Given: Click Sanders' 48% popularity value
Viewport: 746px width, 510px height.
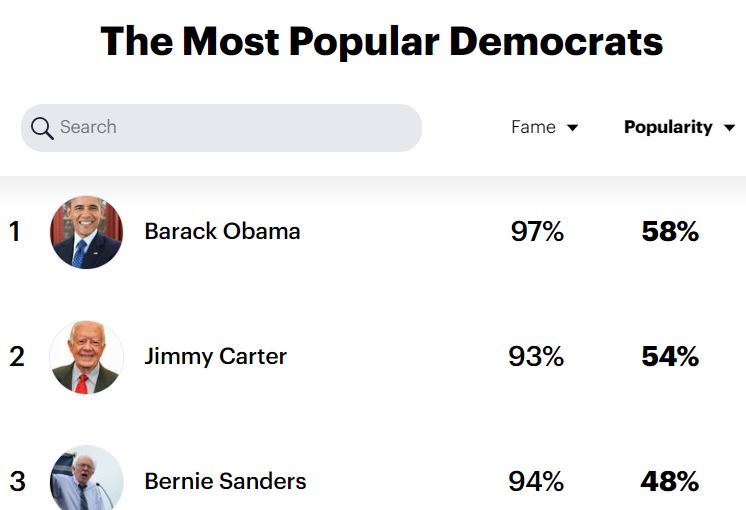Looking at the screenshot, I should click(670, 481).
